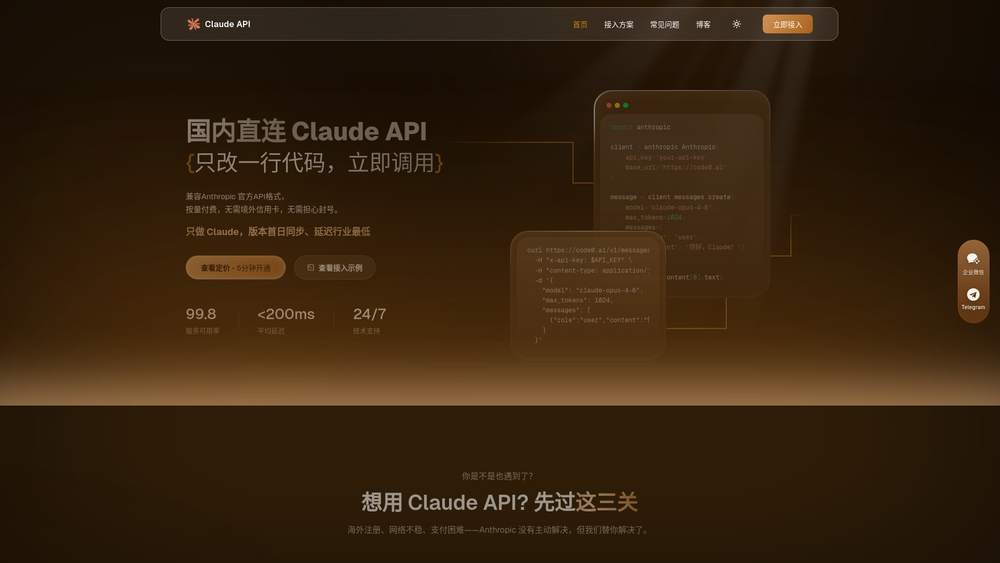Click the 想用 Claude API? 先过这三关 heading
Viewport: 1000px width, 563px height.
[x=499, y=502]
